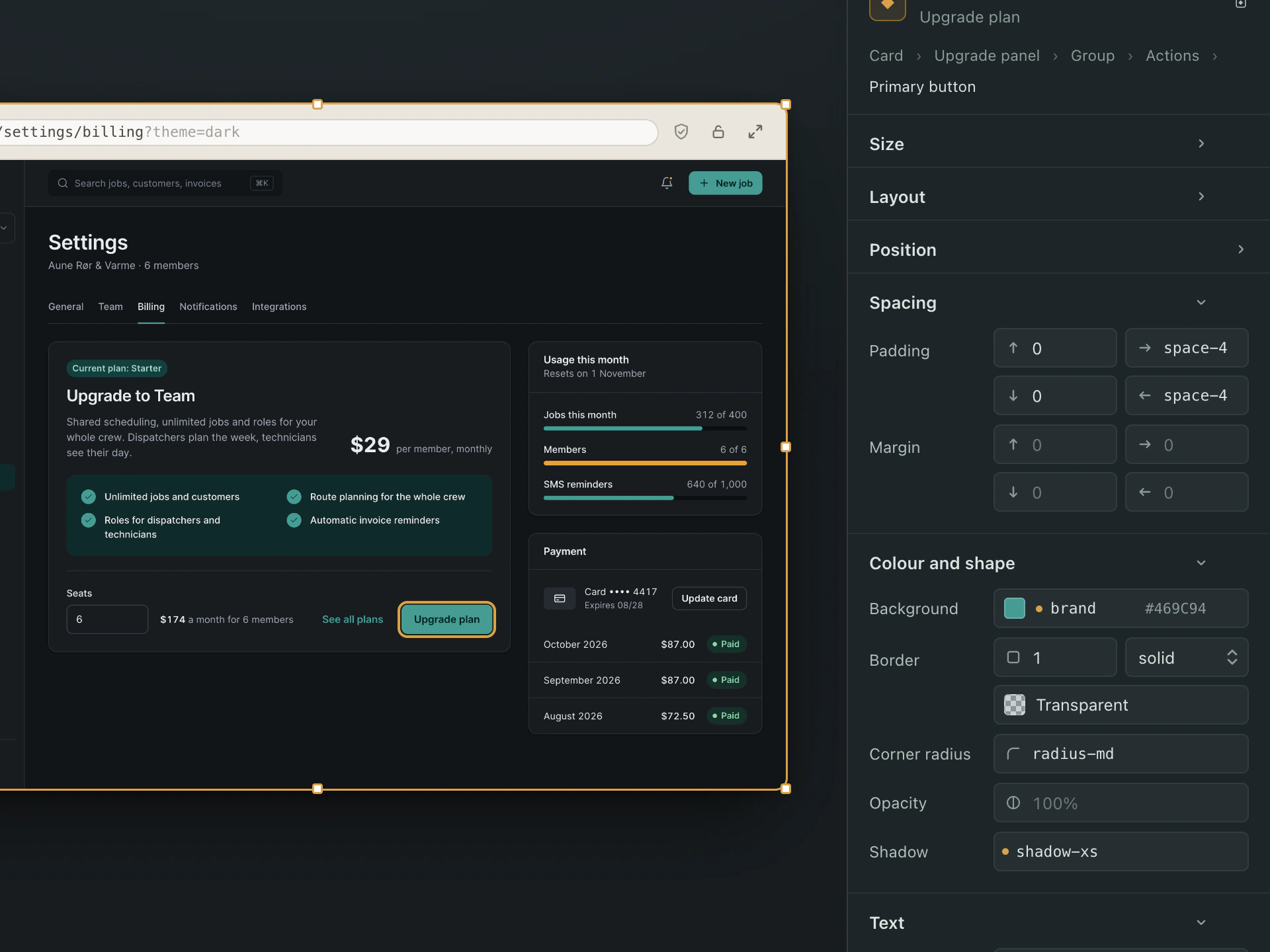This screenshot has height=952, width=1270.
Task: Expand the Position section
Action: pos(1241,249)
